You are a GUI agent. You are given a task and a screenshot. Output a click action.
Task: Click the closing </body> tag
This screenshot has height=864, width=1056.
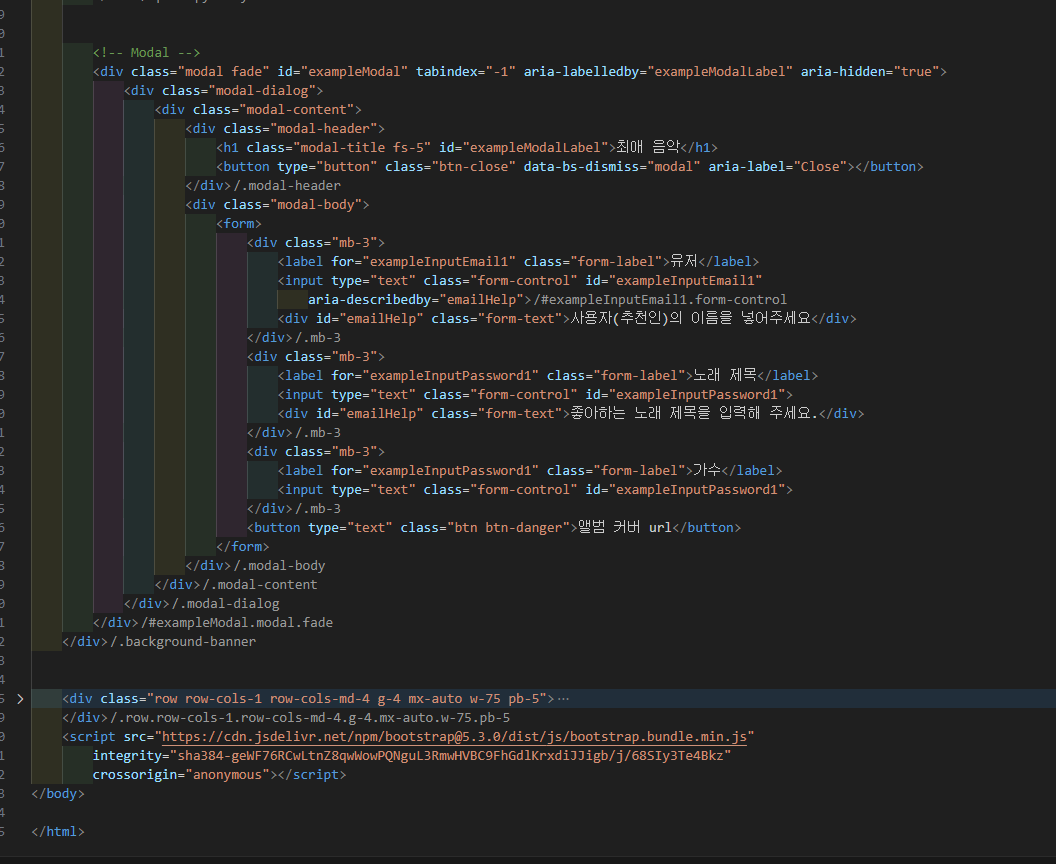58,794
